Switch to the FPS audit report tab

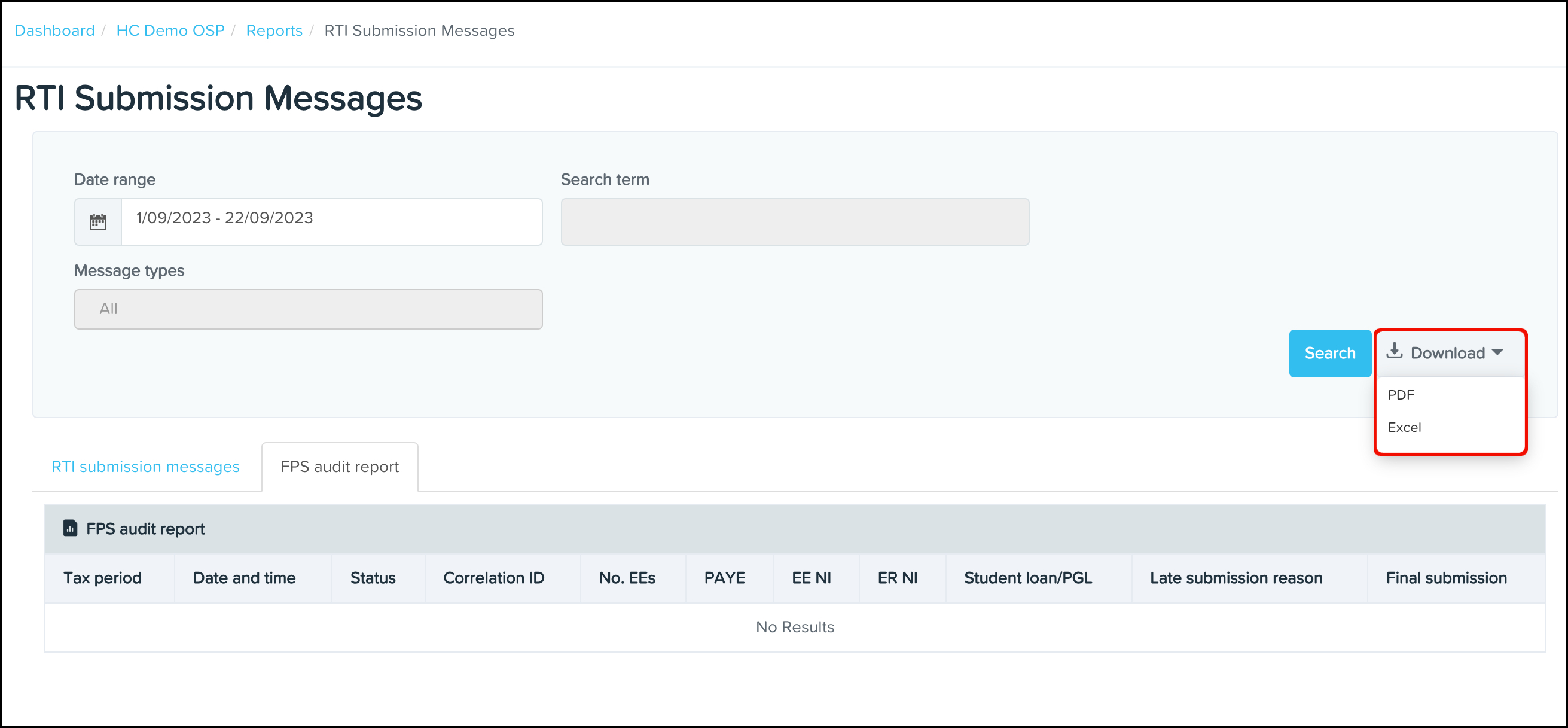pyautogui.click(x=339, y=466)
